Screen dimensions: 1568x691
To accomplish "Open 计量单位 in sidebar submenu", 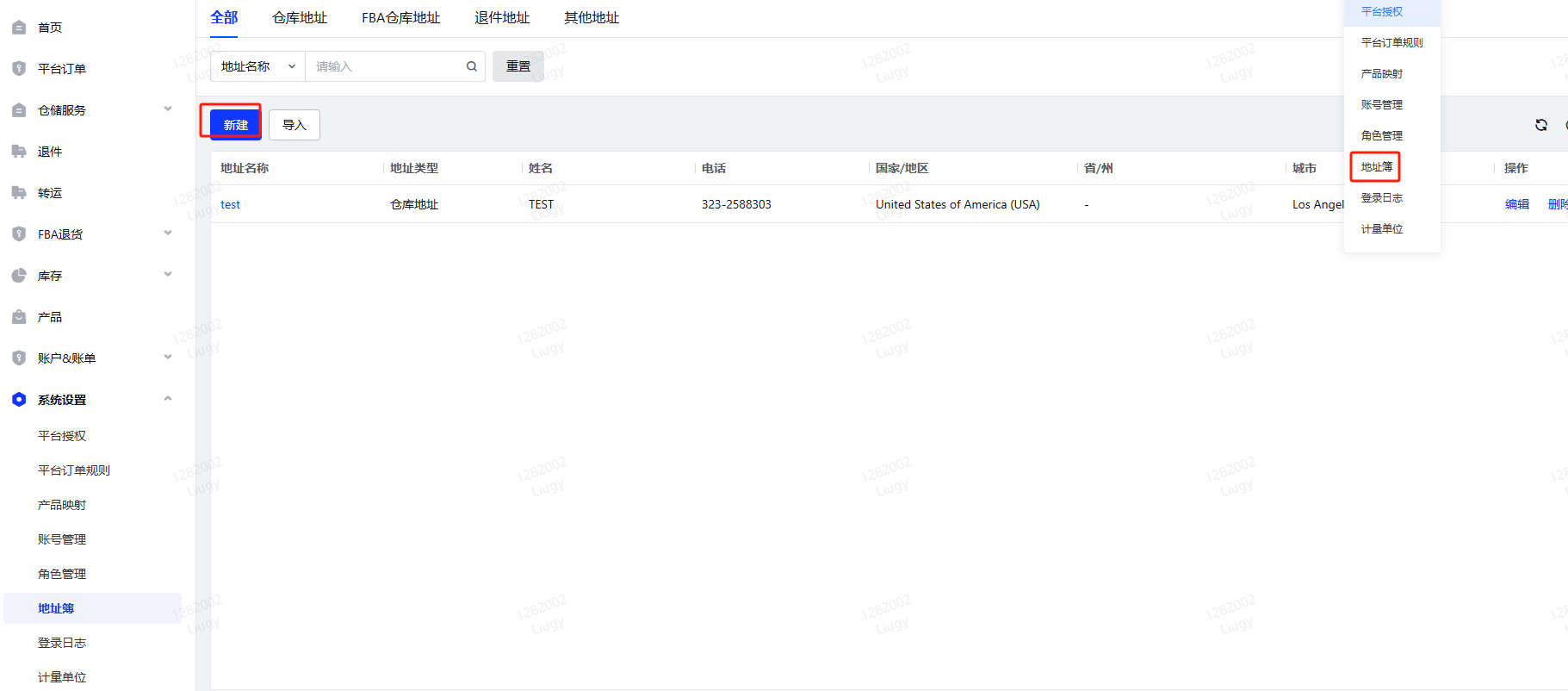I will (x=62, y=677).
